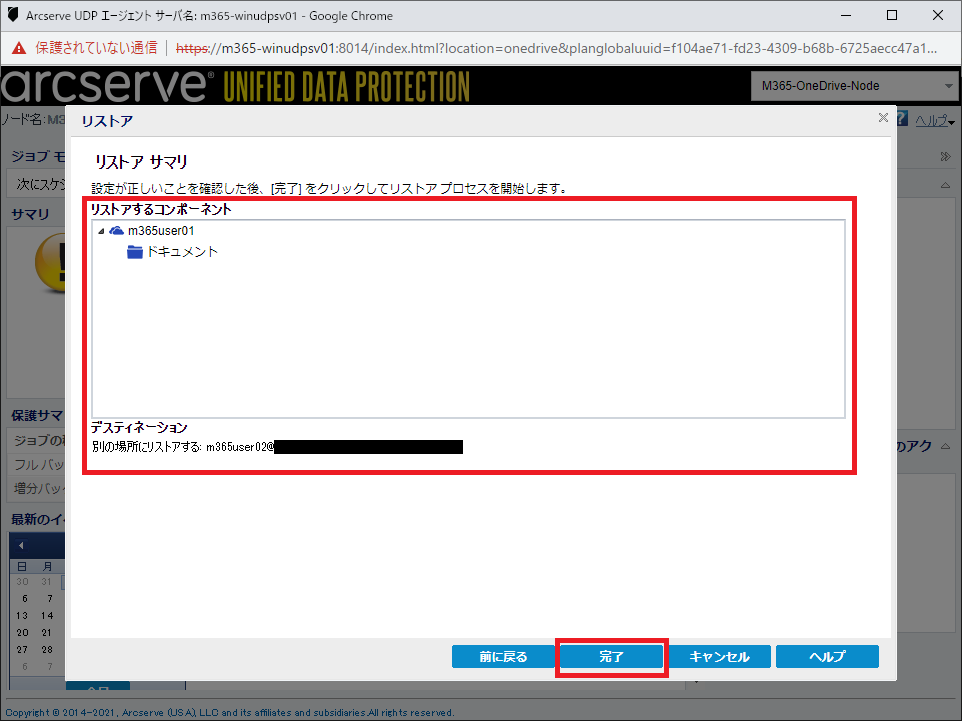Select day 14 in the calendar
The width and height of the screenshot is (962, 721).
[47, 615]
